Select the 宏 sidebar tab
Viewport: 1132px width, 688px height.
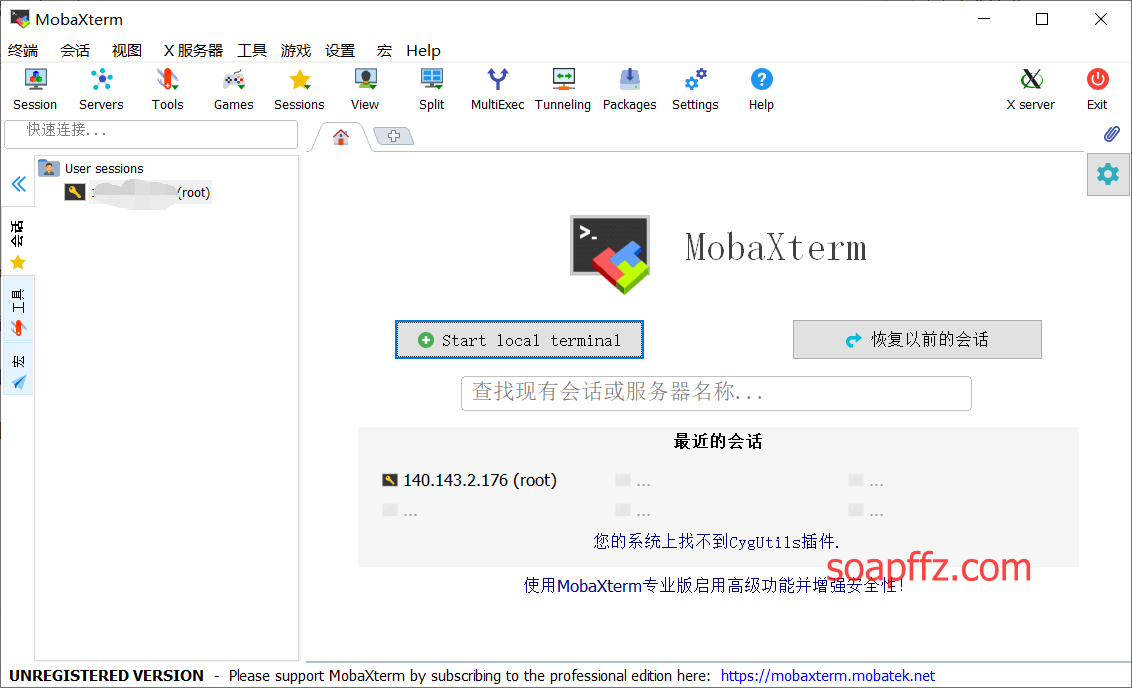tap(18, 371)
